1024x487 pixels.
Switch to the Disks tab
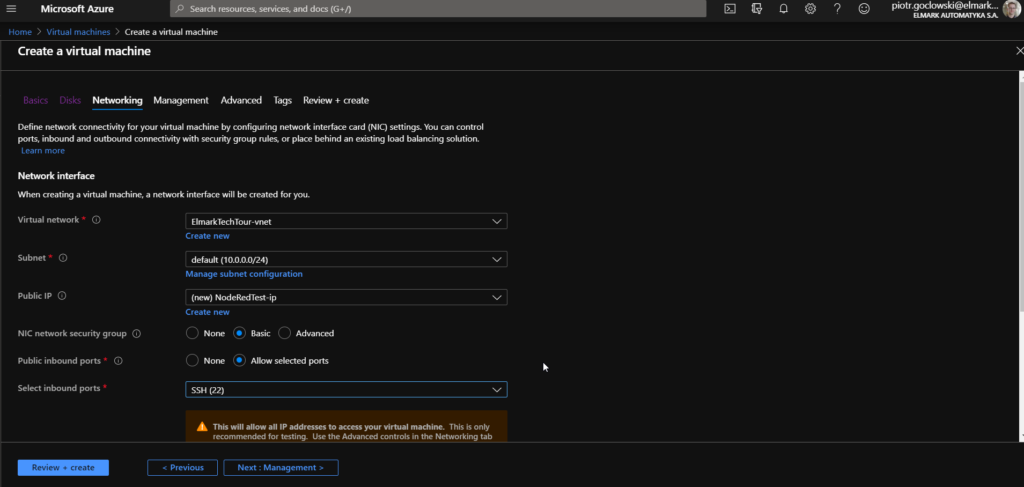[x=70, y=101]
